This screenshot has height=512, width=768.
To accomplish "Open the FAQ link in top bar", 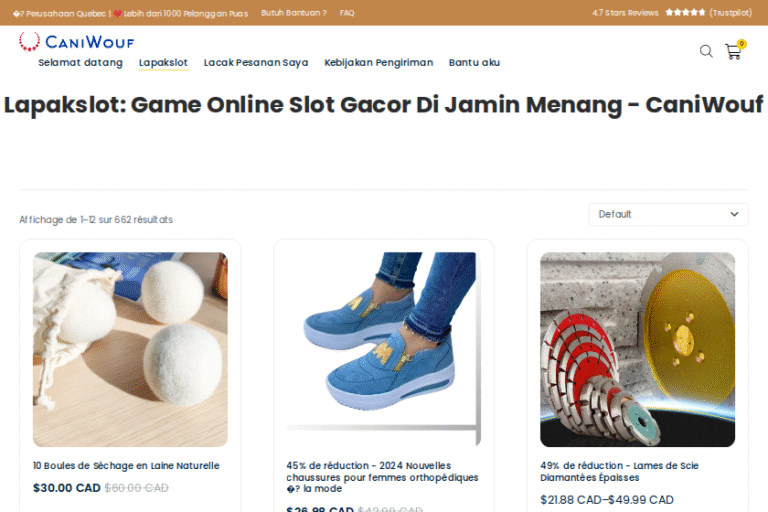I will (347, 13).
